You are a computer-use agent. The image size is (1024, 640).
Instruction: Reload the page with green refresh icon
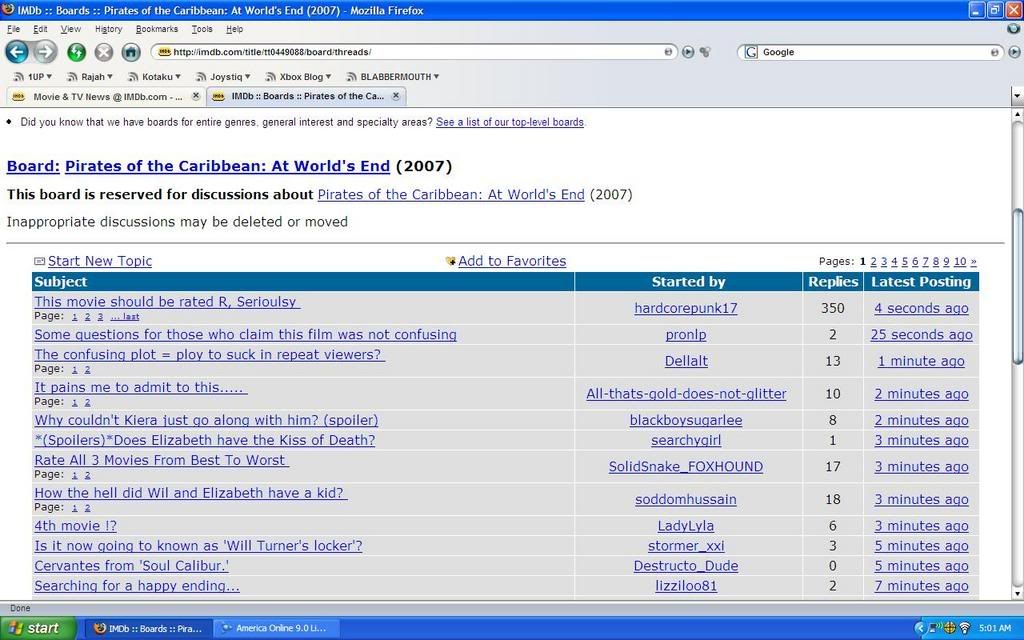coord(76,52)
